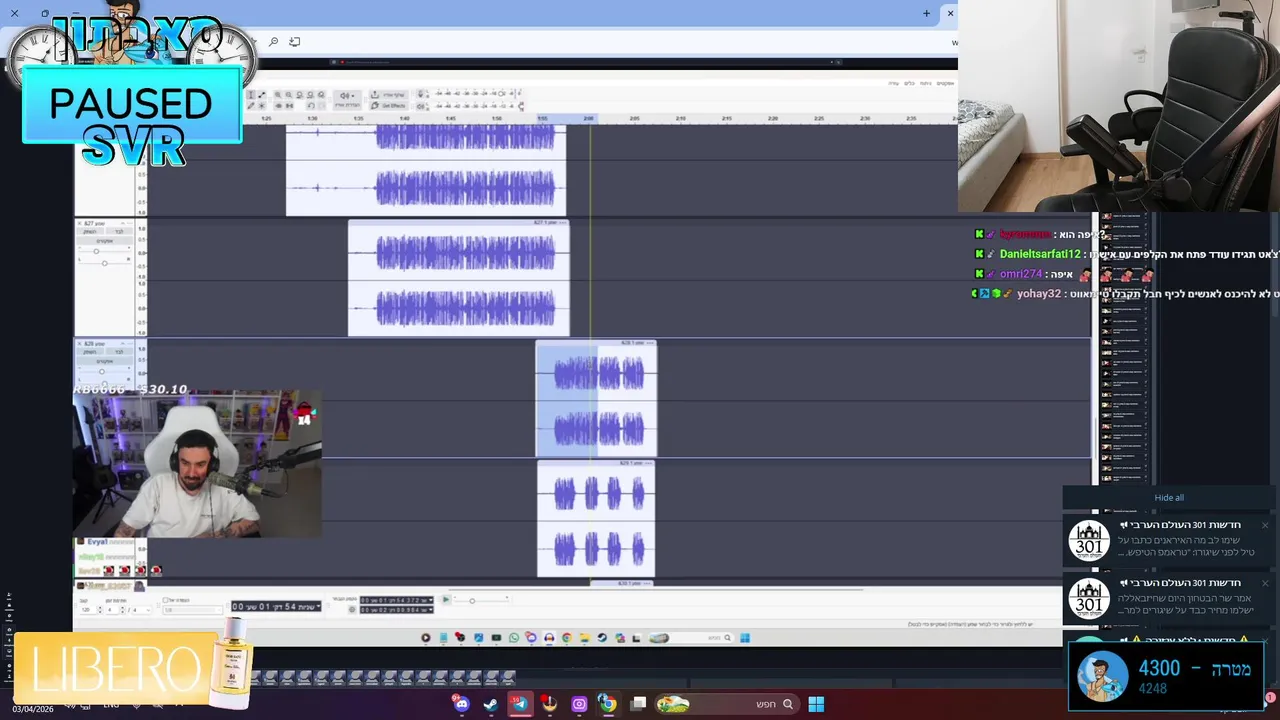This screenshot has width=1280, height=720.
Task: Click the Redo icon in Audacity
Action: click(x=321, y=106)
